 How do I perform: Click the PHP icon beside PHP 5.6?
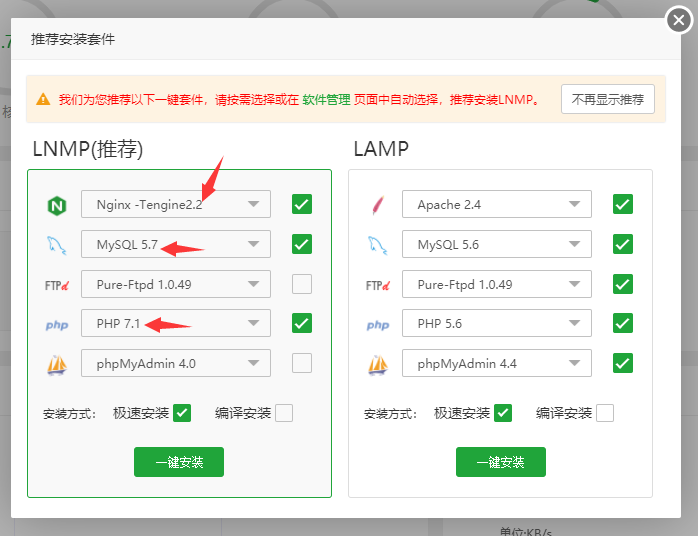378,324
